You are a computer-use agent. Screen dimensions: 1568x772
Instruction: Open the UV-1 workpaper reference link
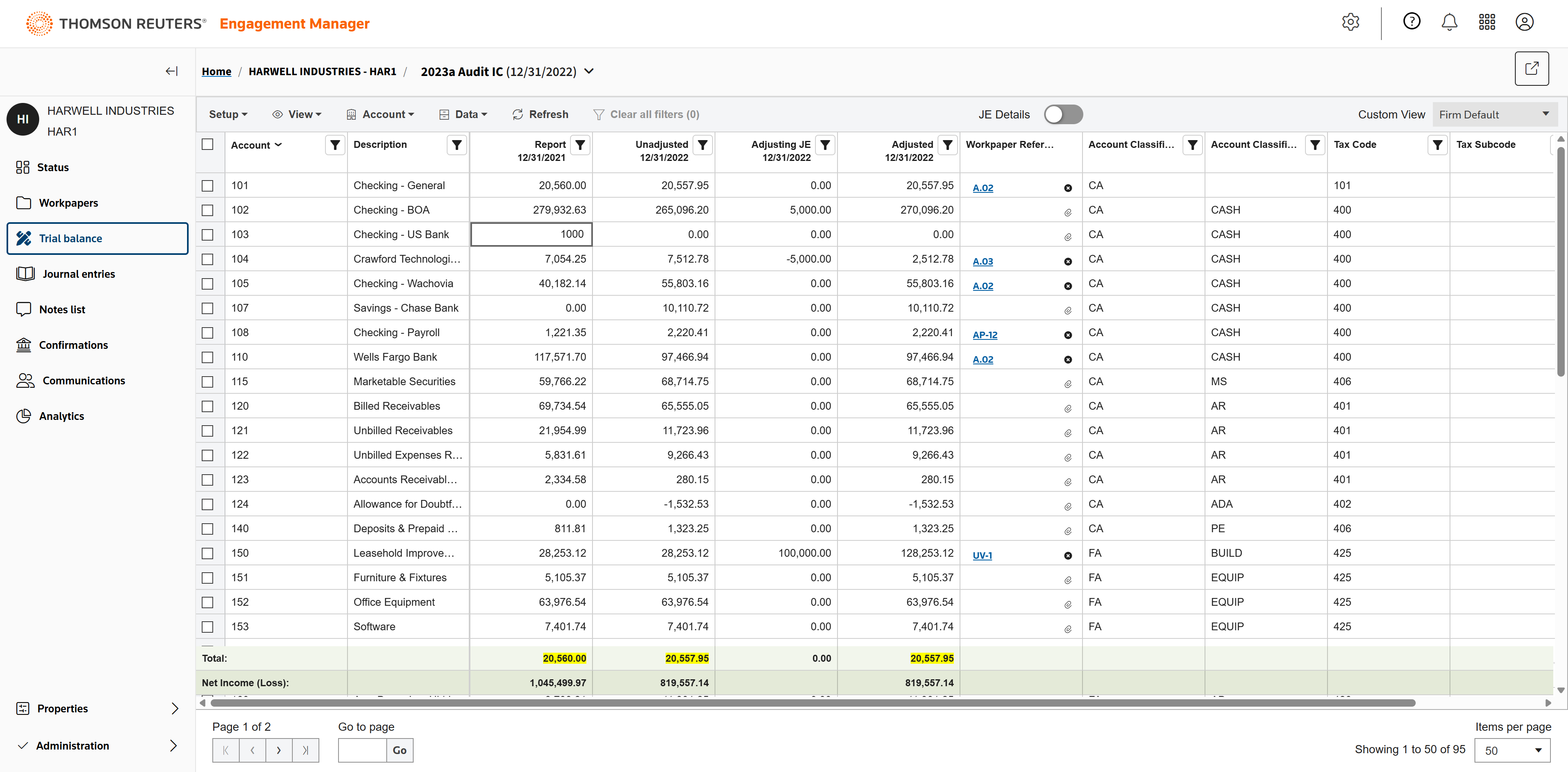(x=982, y=555)
